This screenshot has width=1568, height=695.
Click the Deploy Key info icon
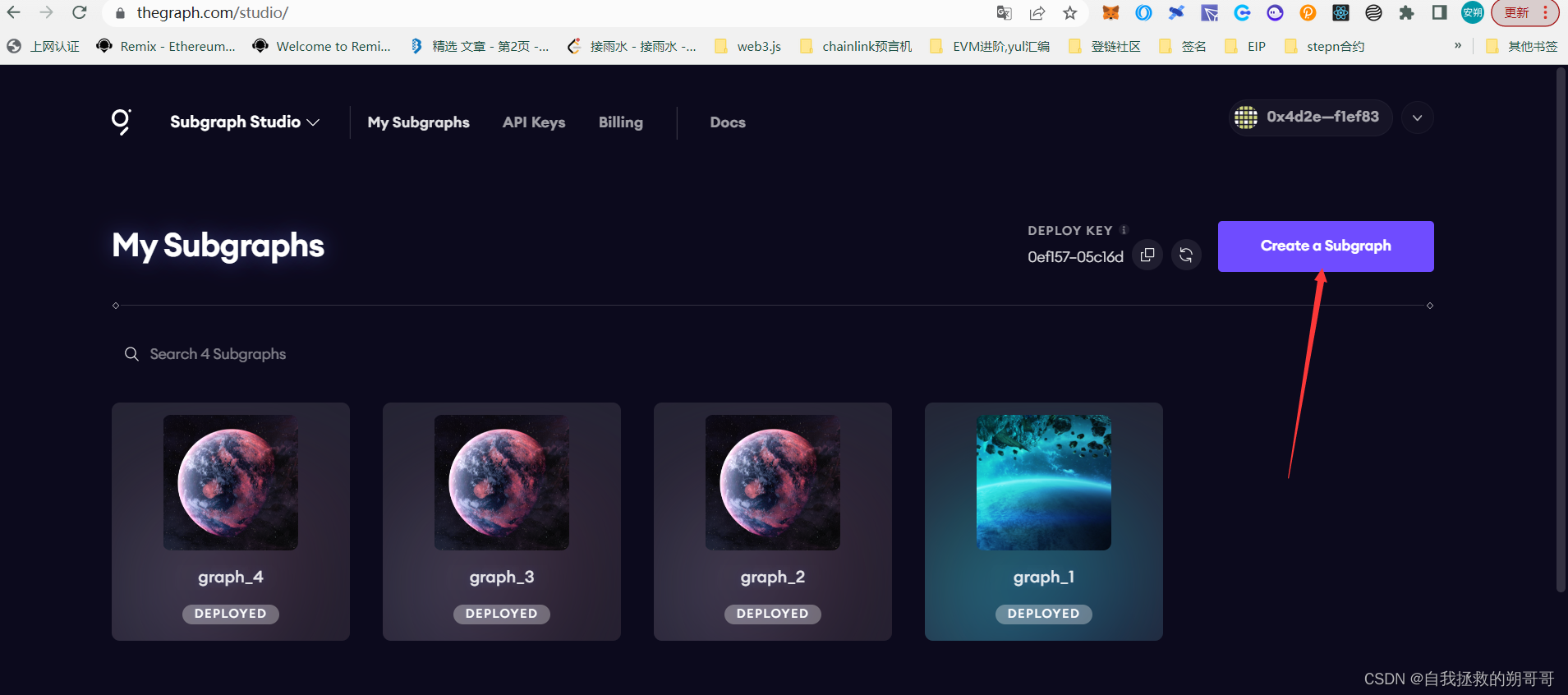coord(1124,230)
